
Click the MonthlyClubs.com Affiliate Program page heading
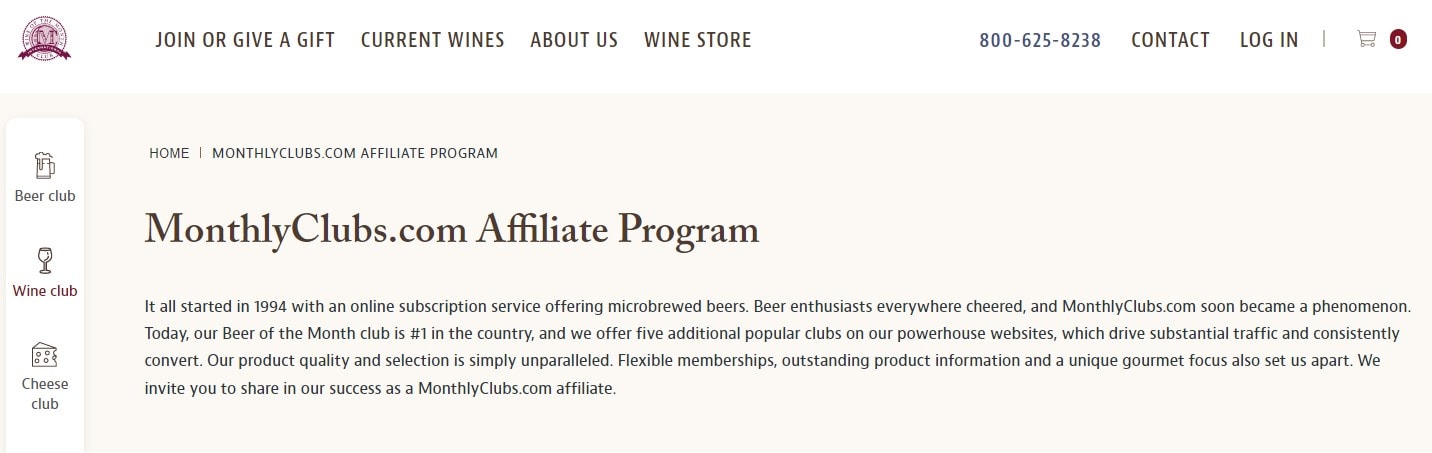pos(452,230)
